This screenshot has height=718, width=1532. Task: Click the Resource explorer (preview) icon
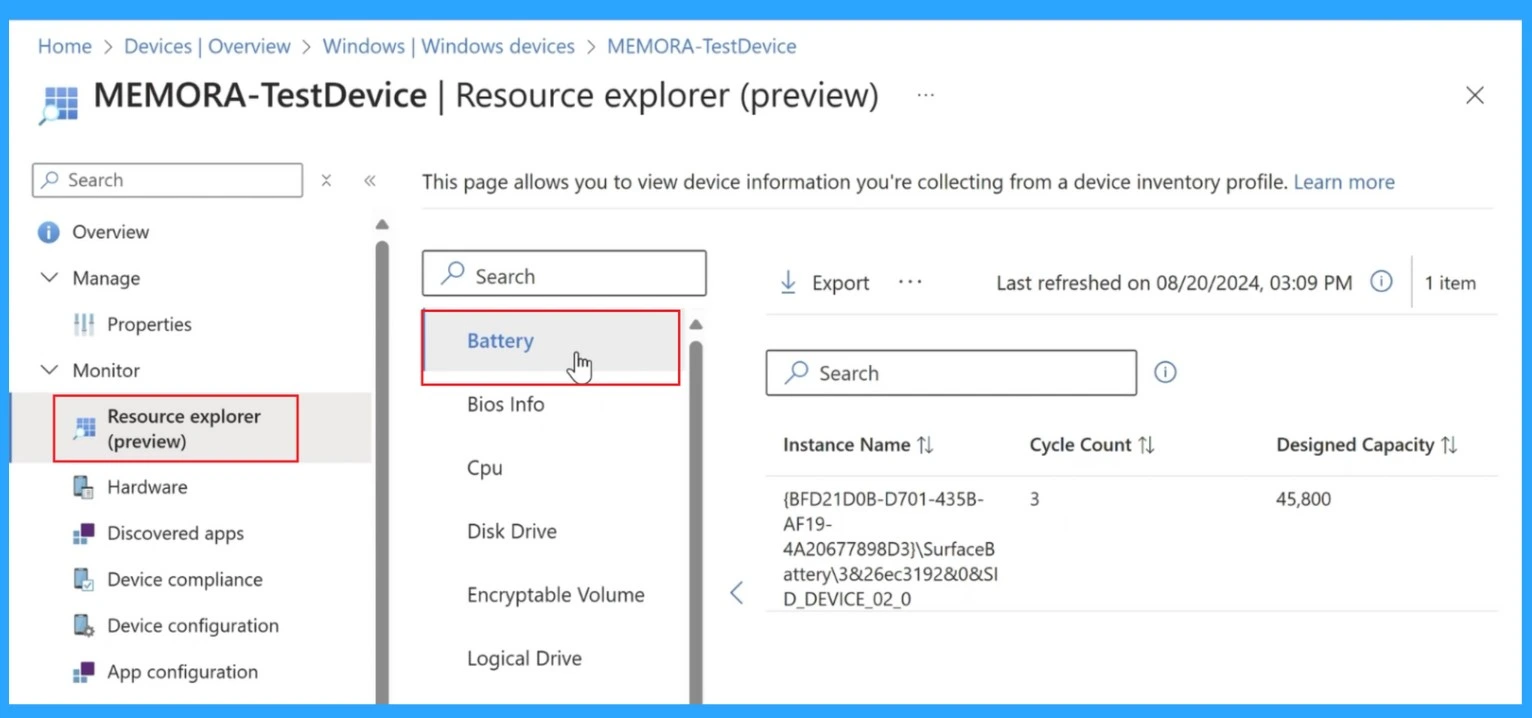(84, 429)
